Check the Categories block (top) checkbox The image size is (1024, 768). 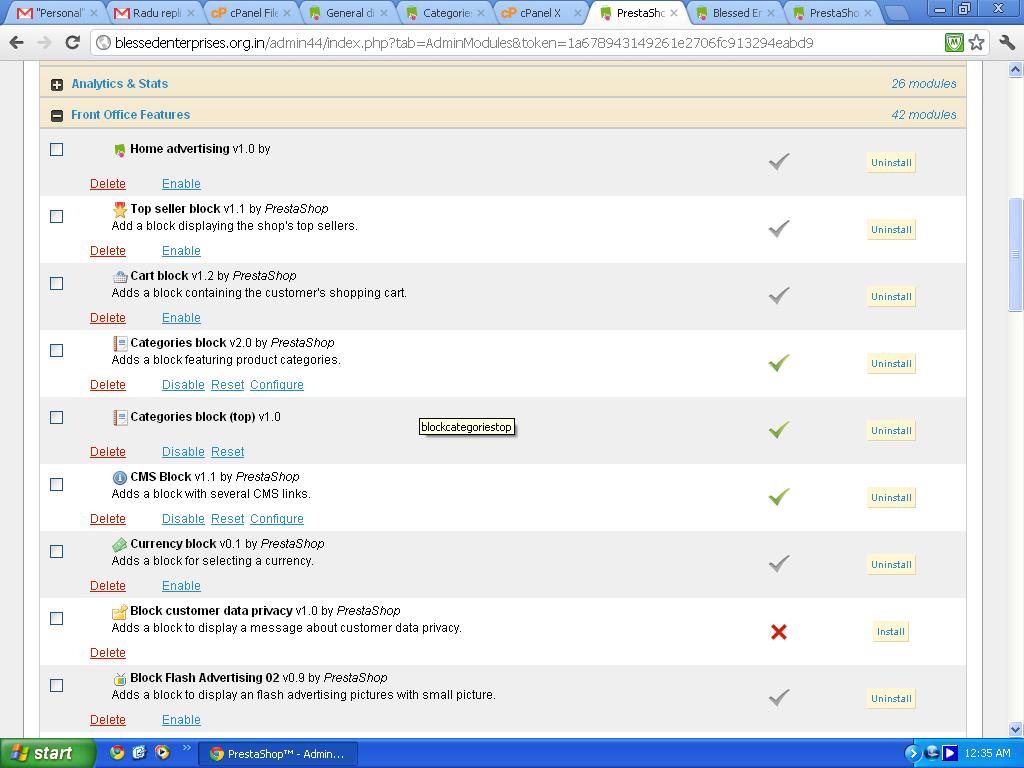pos(57,417)
